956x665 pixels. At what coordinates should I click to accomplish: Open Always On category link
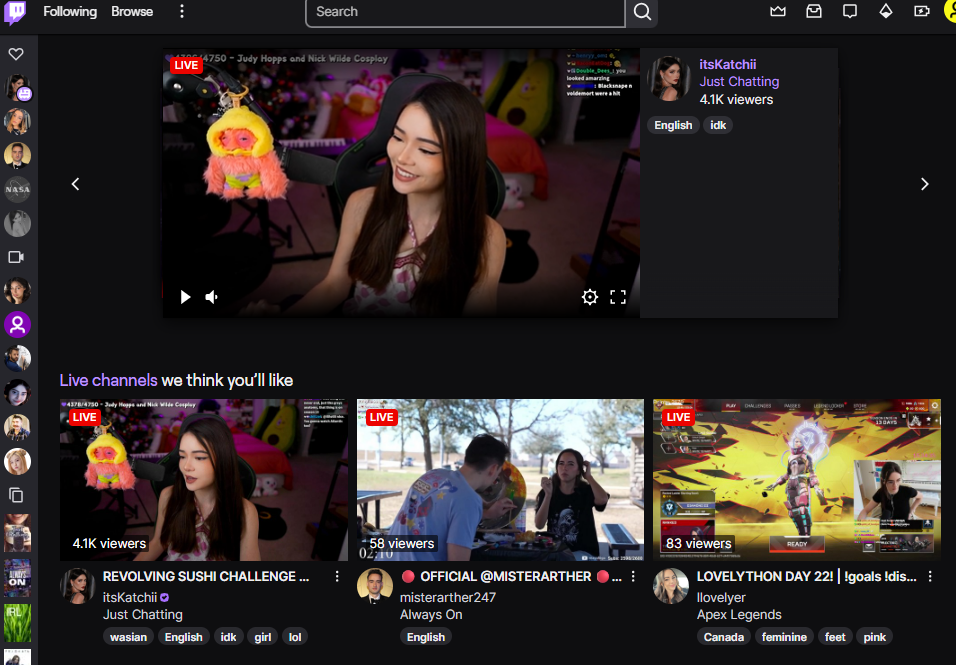click(x=431, y=614)
